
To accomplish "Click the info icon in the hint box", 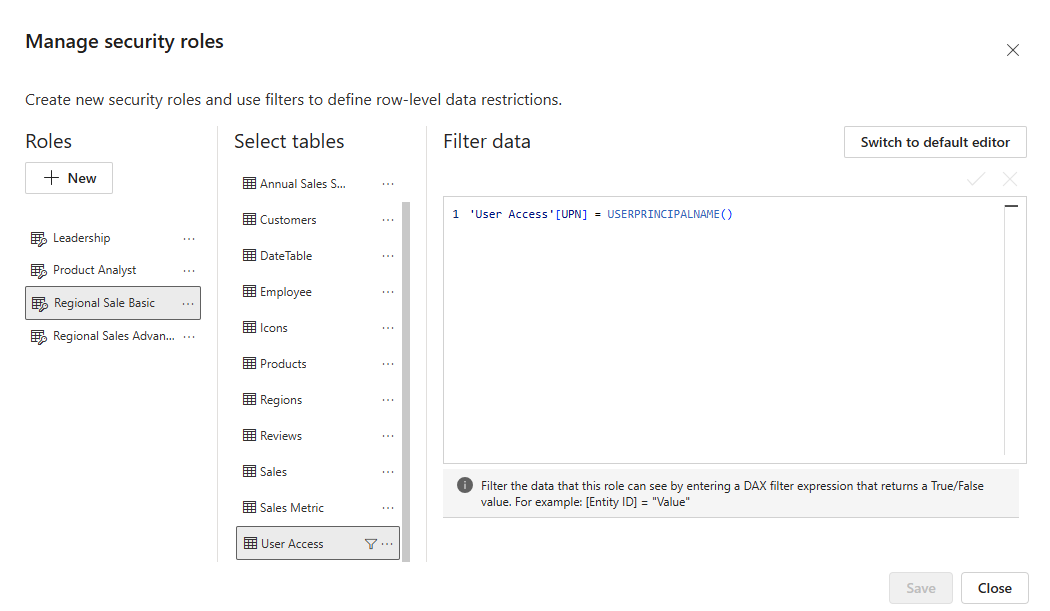I will [465, 486].
